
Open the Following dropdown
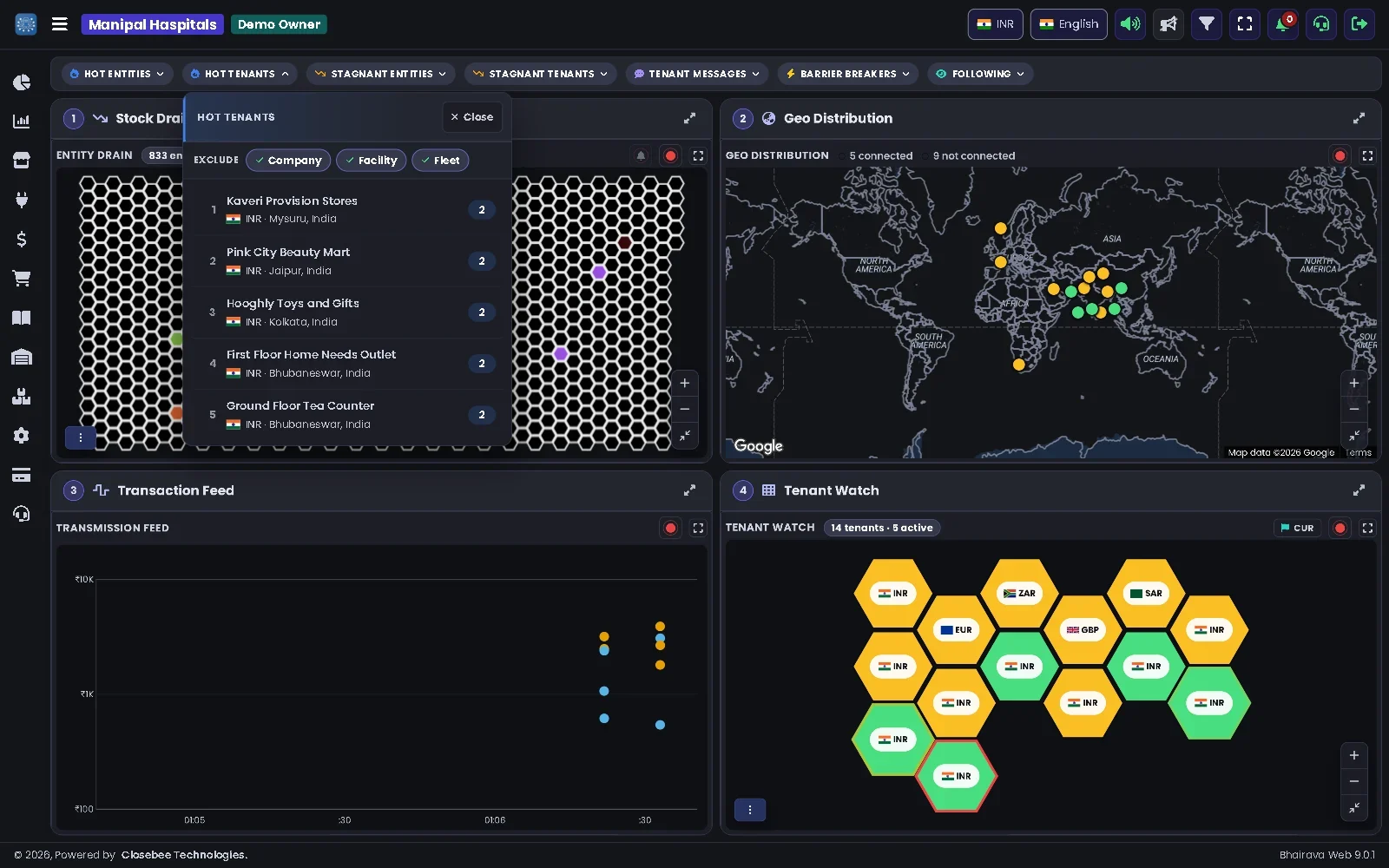coord(980,74)
